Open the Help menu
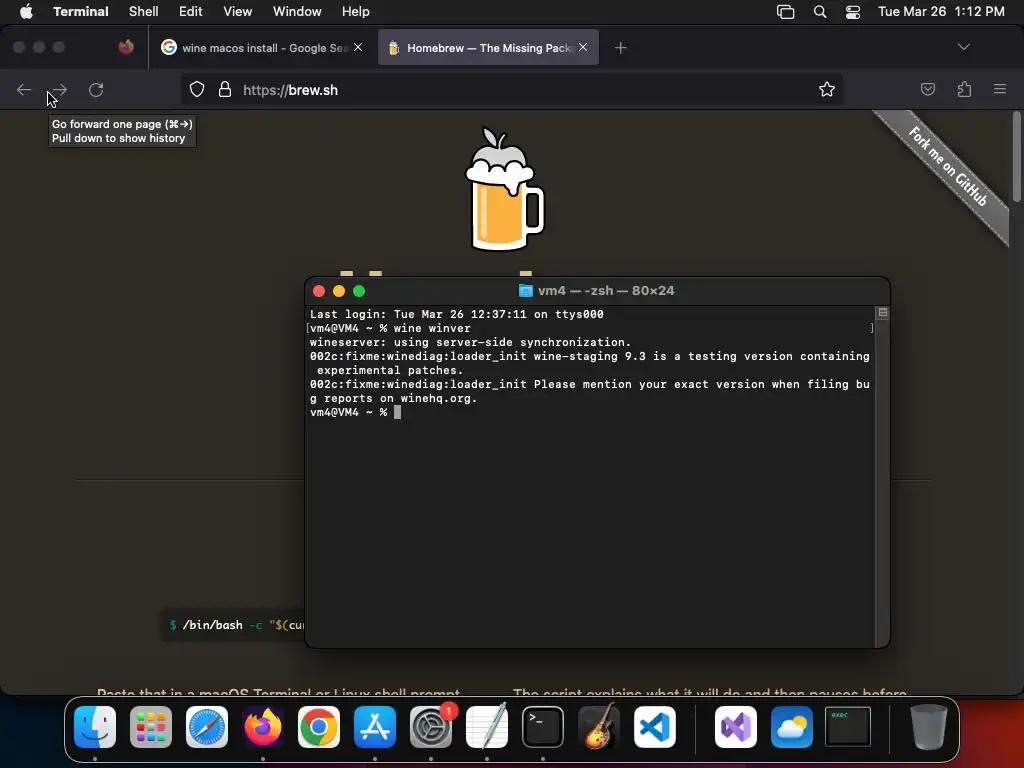The image size is (1024, 768). pos(355,11)
